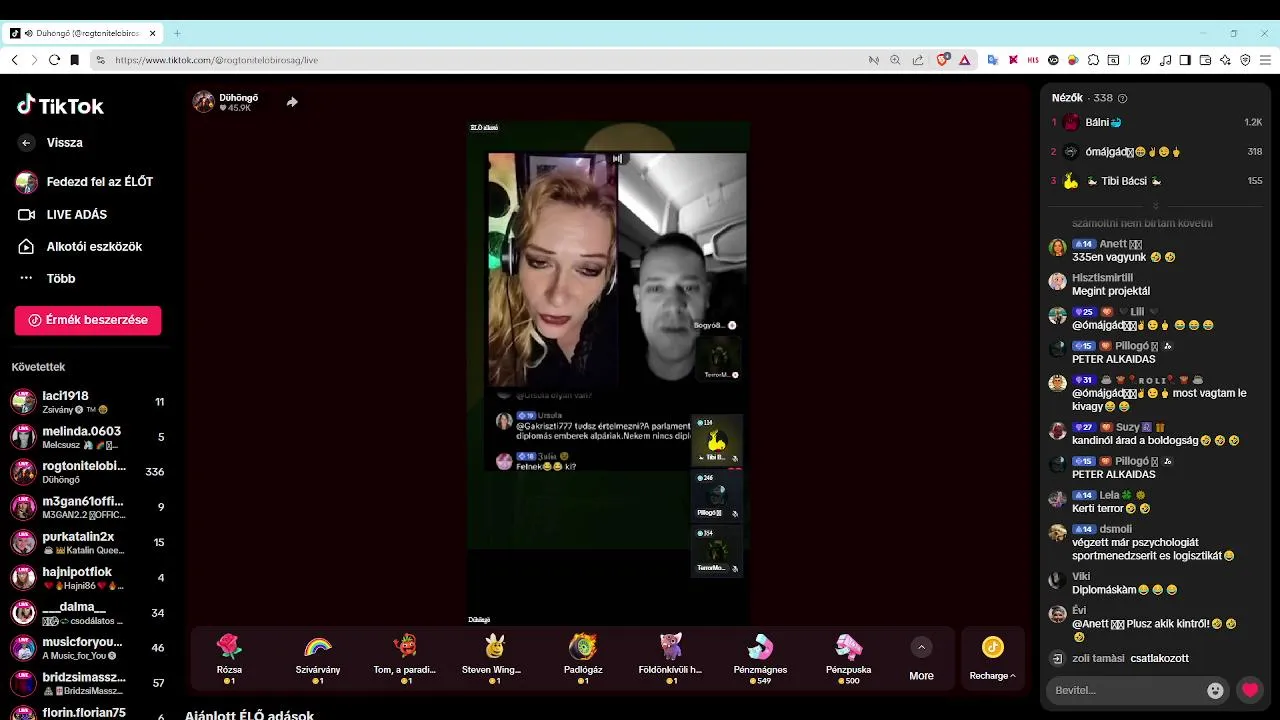The height and width of the screenshot is (720, 1280).
Task: Open the browser hamburger menu
Action: pyautogui.click(x=1265, y=60)
